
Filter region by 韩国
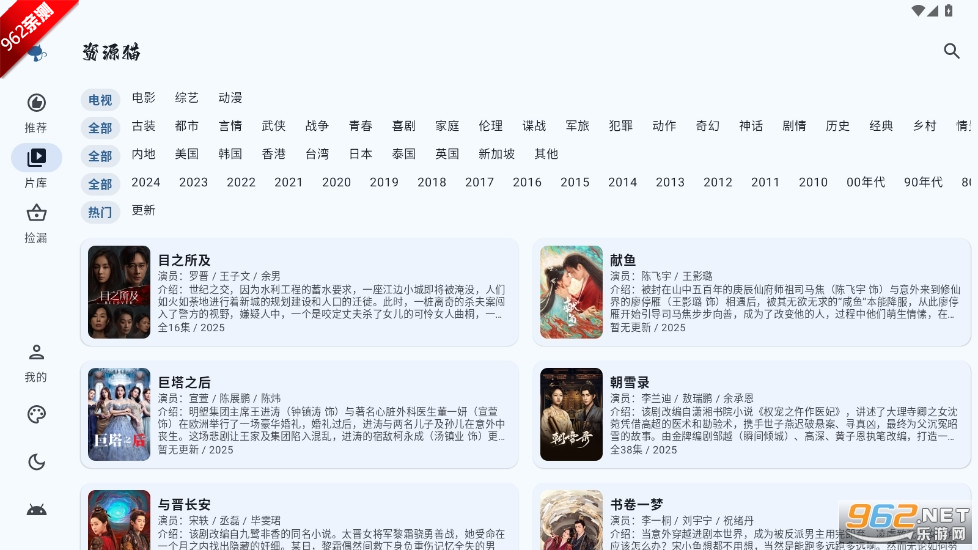[230, 154]
